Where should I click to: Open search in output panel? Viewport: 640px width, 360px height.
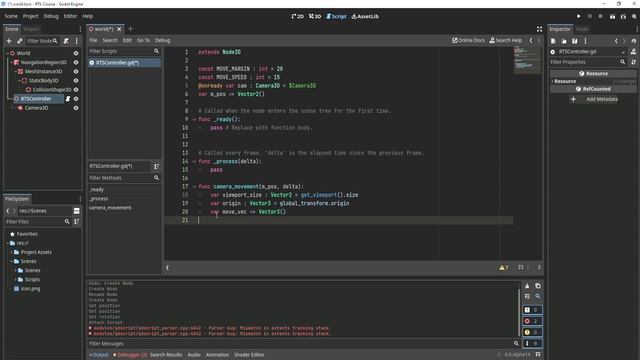(x=538, y=296)
